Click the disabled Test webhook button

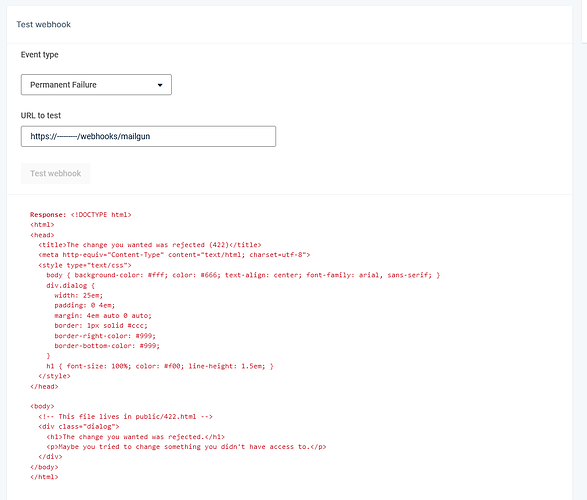pos(55,173)
